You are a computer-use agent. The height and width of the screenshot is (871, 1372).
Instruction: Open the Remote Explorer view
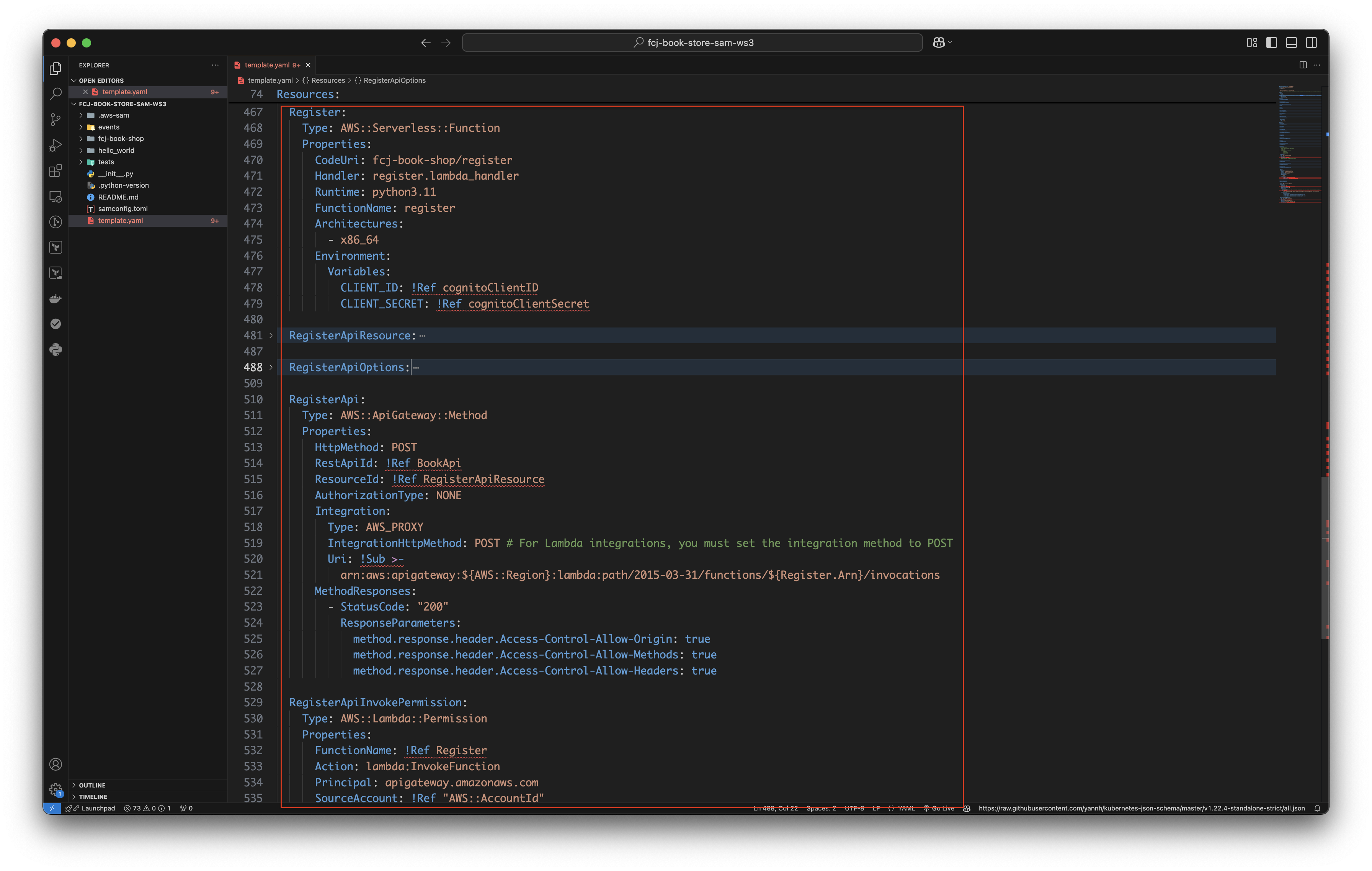[x=55, y=196]
